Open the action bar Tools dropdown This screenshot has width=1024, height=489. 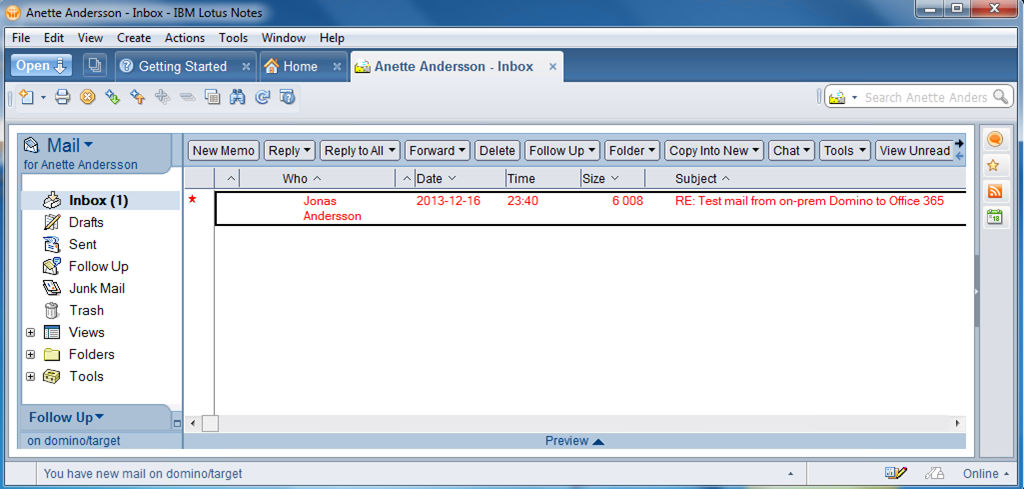[845, 151]
